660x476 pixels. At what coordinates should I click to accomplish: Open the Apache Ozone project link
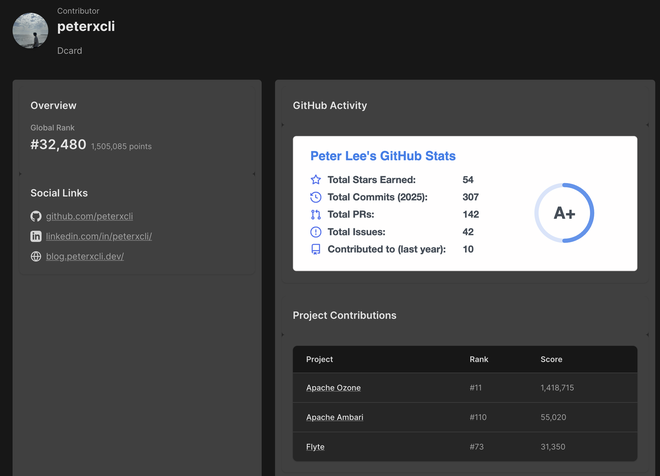coord(333,388)
